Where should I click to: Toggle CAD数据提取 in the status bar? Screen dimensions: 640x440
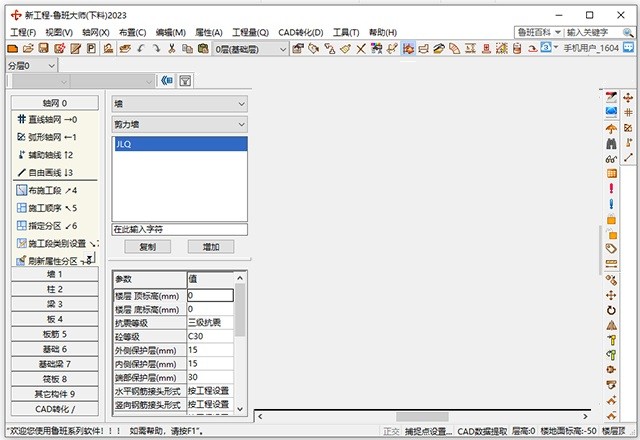(482, 431)
